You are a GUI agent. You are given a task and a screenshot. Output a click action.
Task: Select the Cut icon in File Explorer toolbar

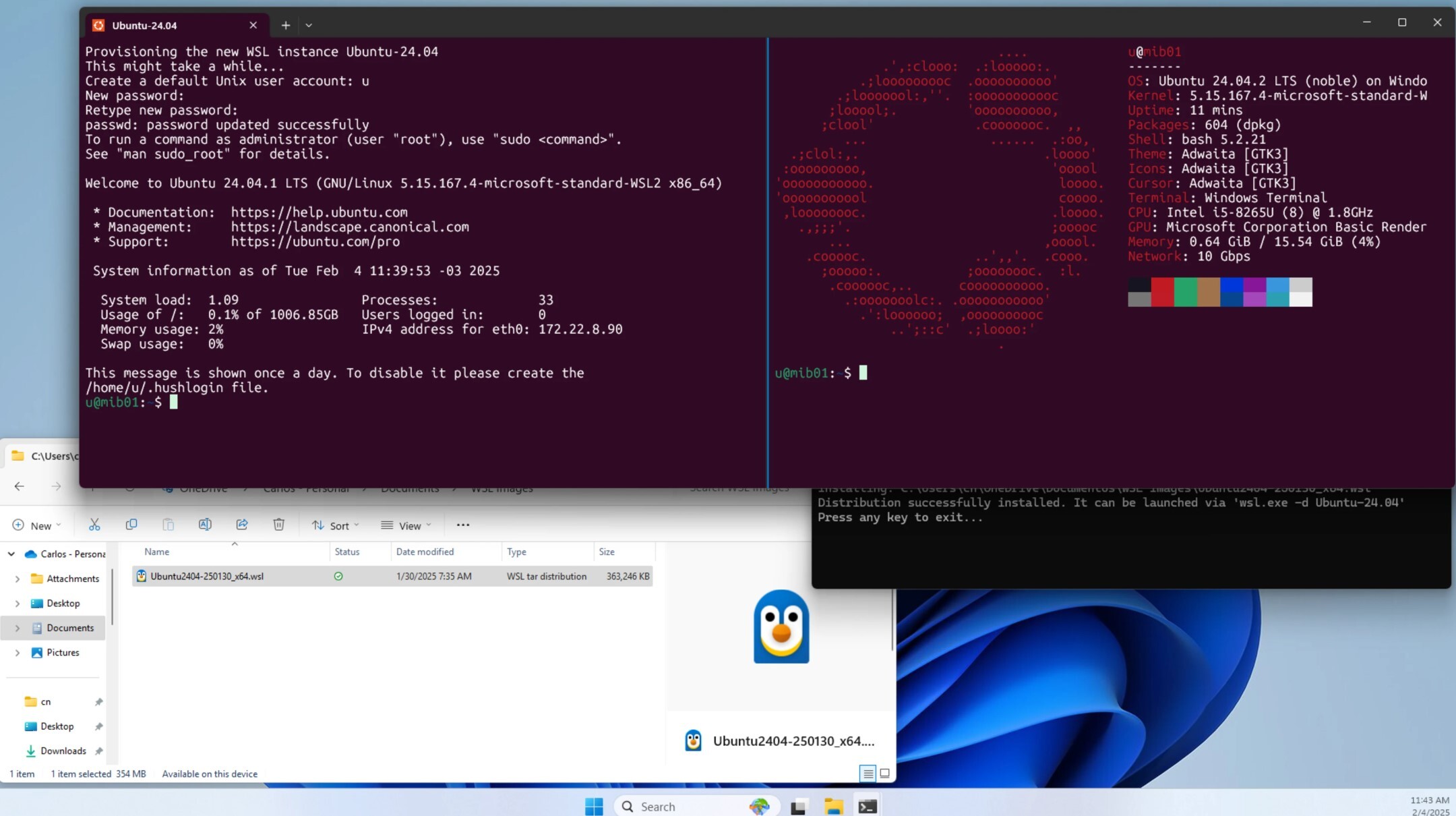pyautogui.click(x=94, y=525)
